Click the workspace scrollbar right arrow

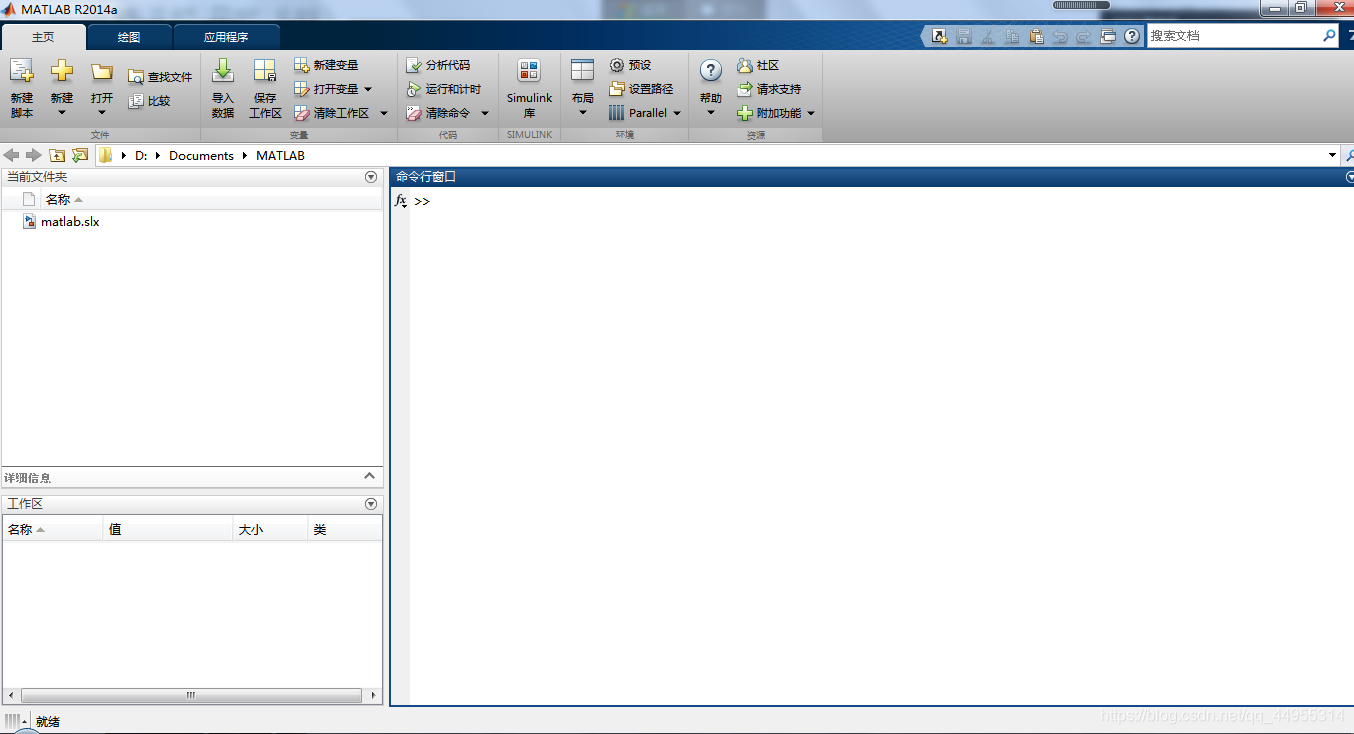tap(374, 695)
